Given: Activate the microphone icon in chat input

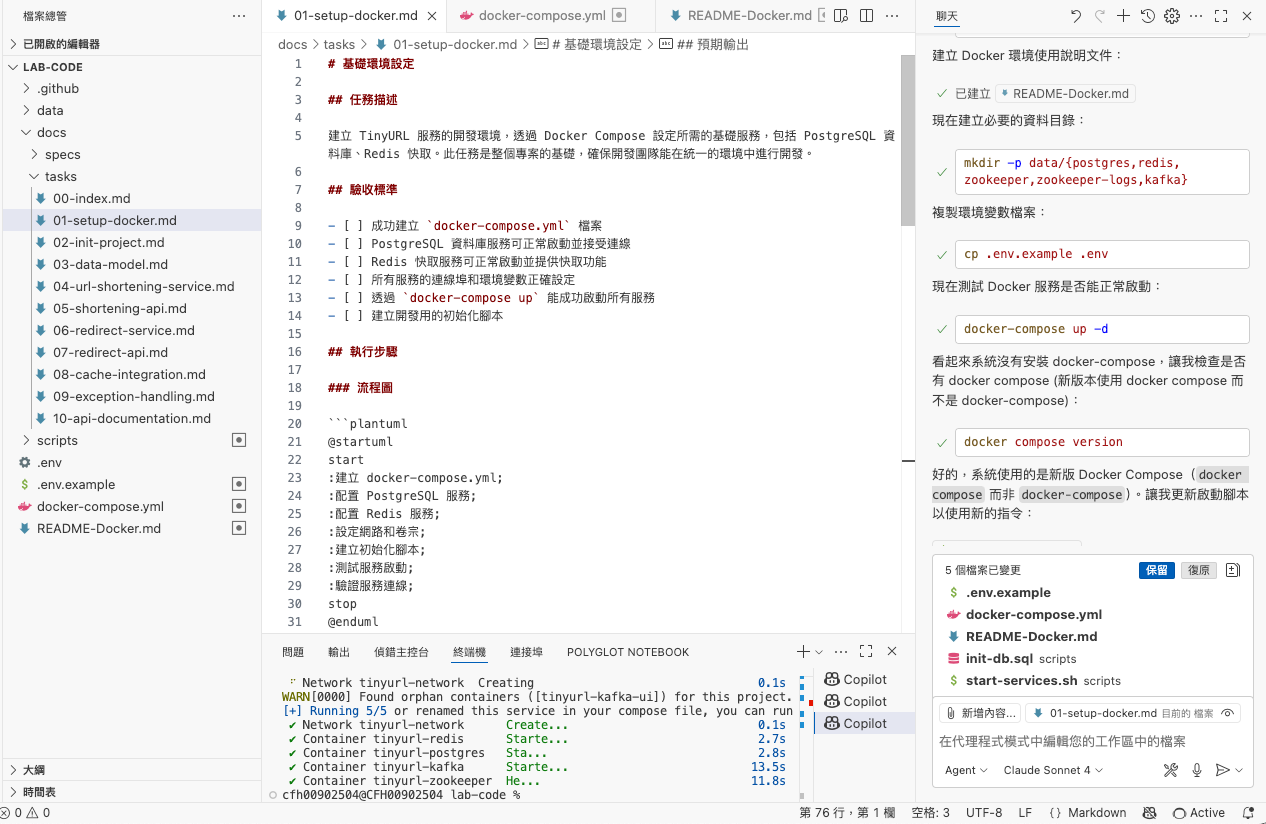Looking at the screenshot, I should click(x=1196, y=770).
